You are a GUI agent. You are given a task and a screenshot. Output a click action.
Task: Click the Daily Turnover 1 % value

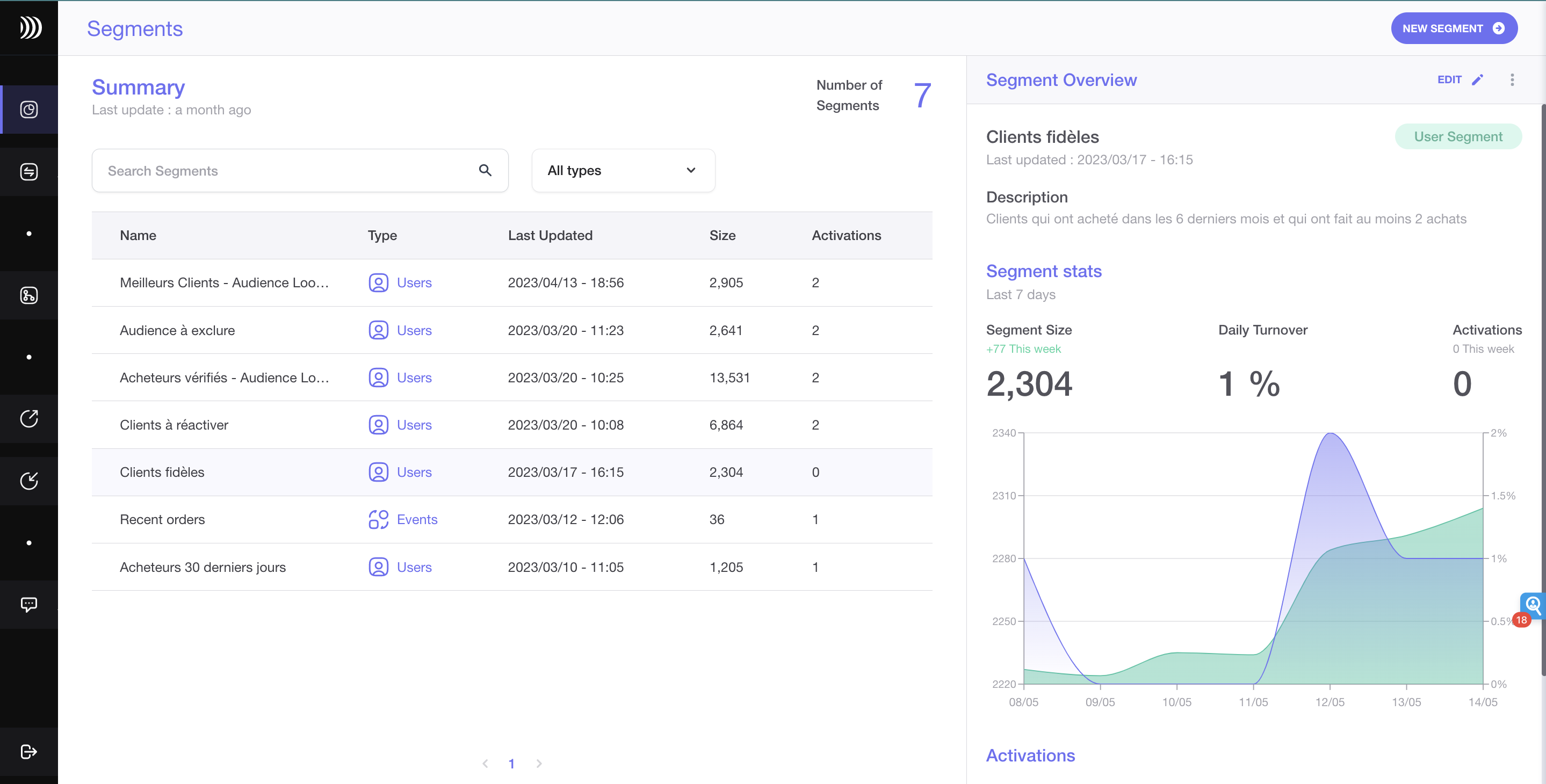click(x=1249, y=384)
